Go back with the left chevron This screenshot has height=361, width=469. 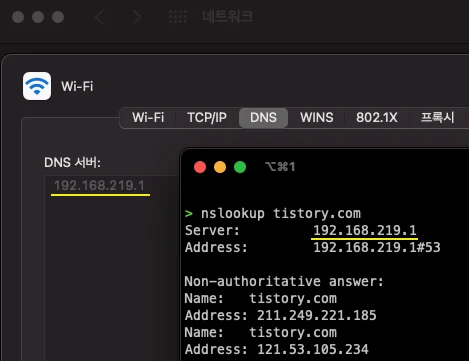pos(99,17)
